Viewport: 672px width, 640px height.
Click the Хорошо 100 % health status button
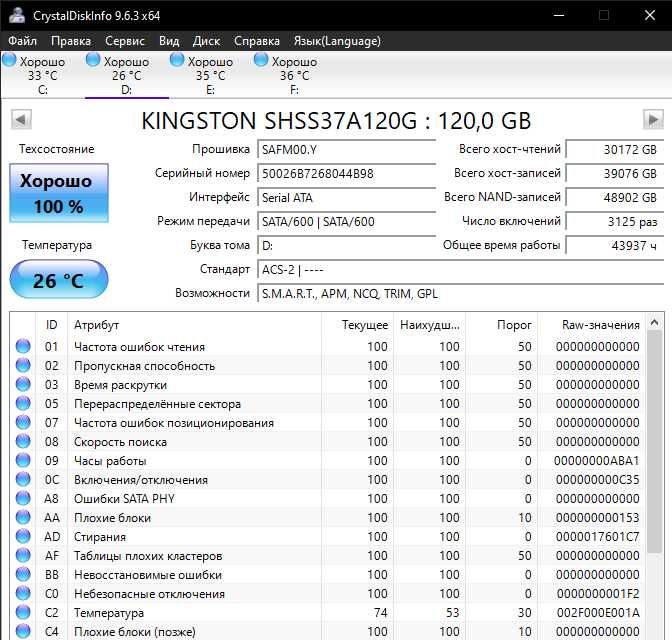coord(59,193)
